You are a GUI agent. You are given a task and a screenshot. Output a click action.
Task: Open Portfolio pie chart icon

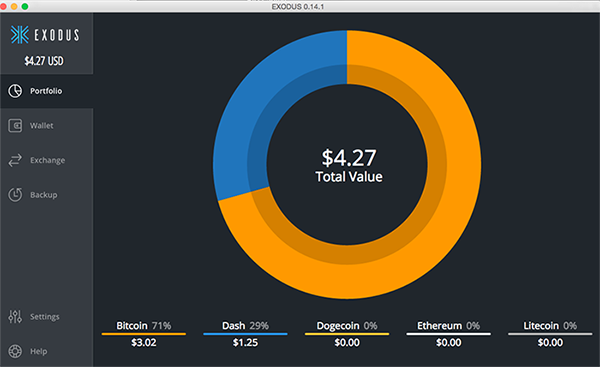click(x=15, y=91)
